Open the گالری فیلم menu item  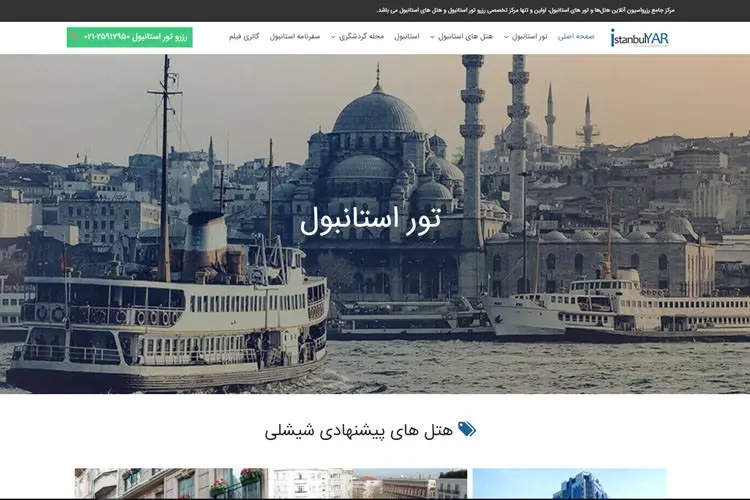coord(244,37)
